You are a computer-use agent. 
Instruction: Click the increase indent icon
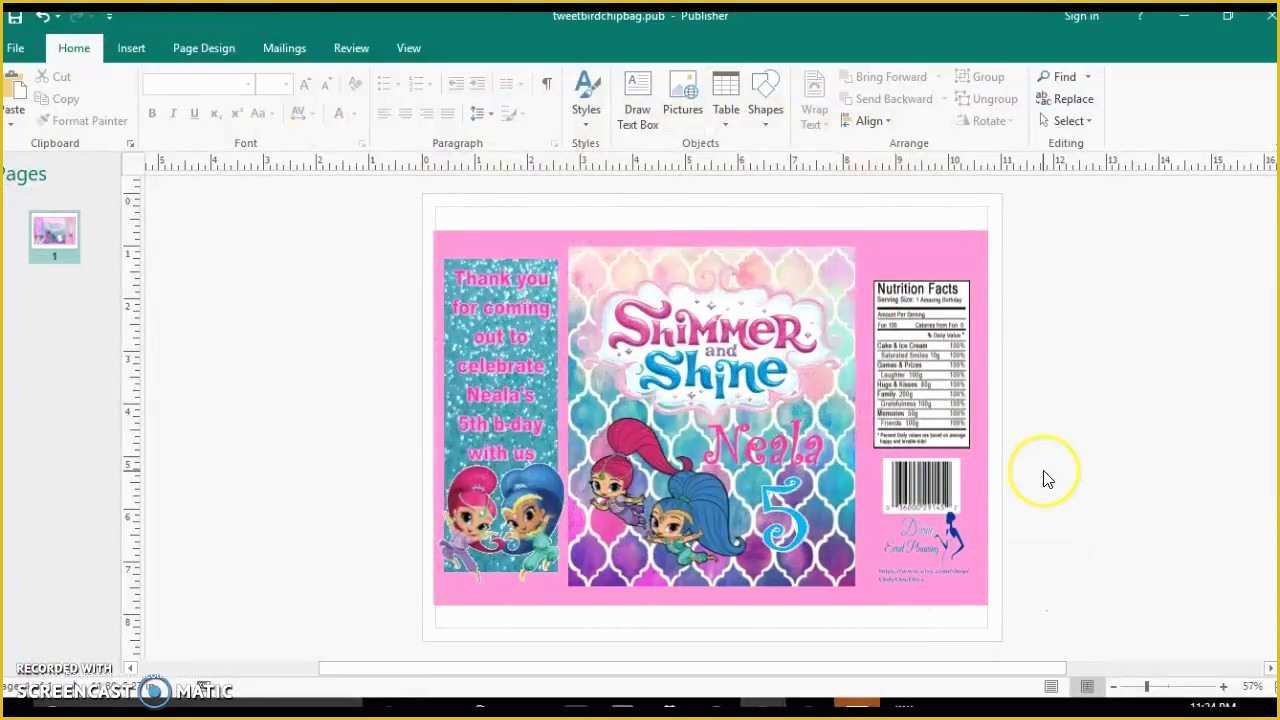(477, 85)
